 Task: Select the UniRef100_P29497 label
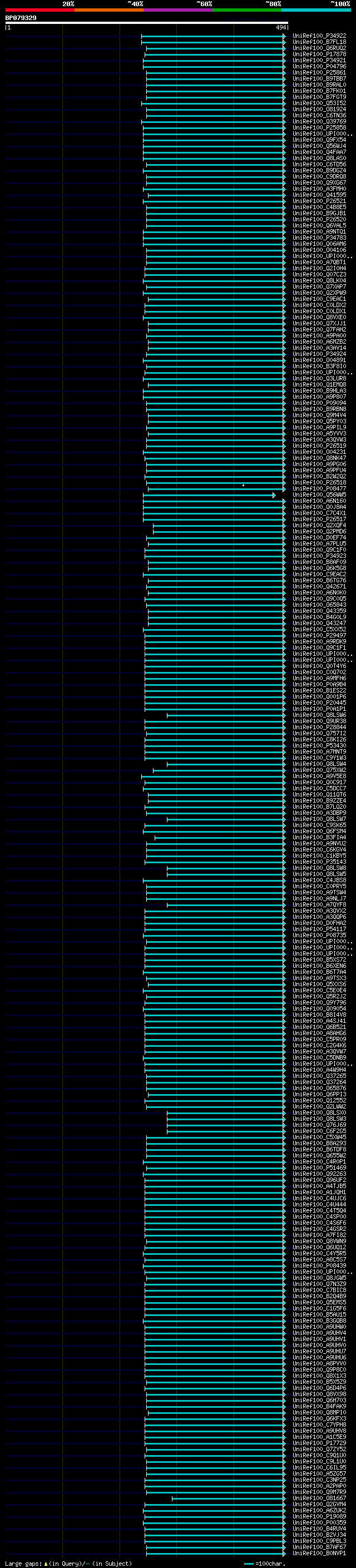319,635
